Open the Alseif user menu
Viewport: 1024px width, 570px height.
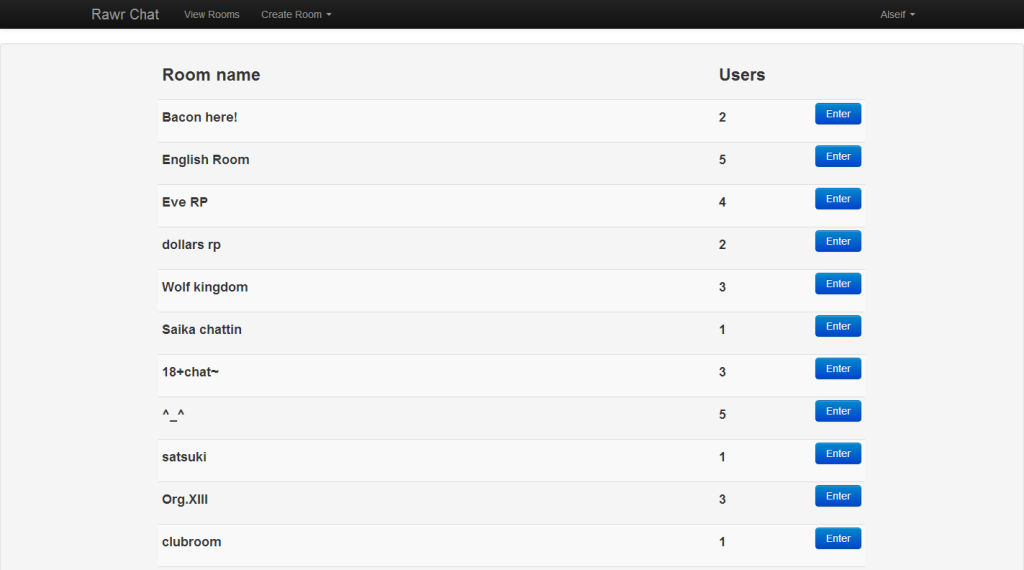point(897,15)
